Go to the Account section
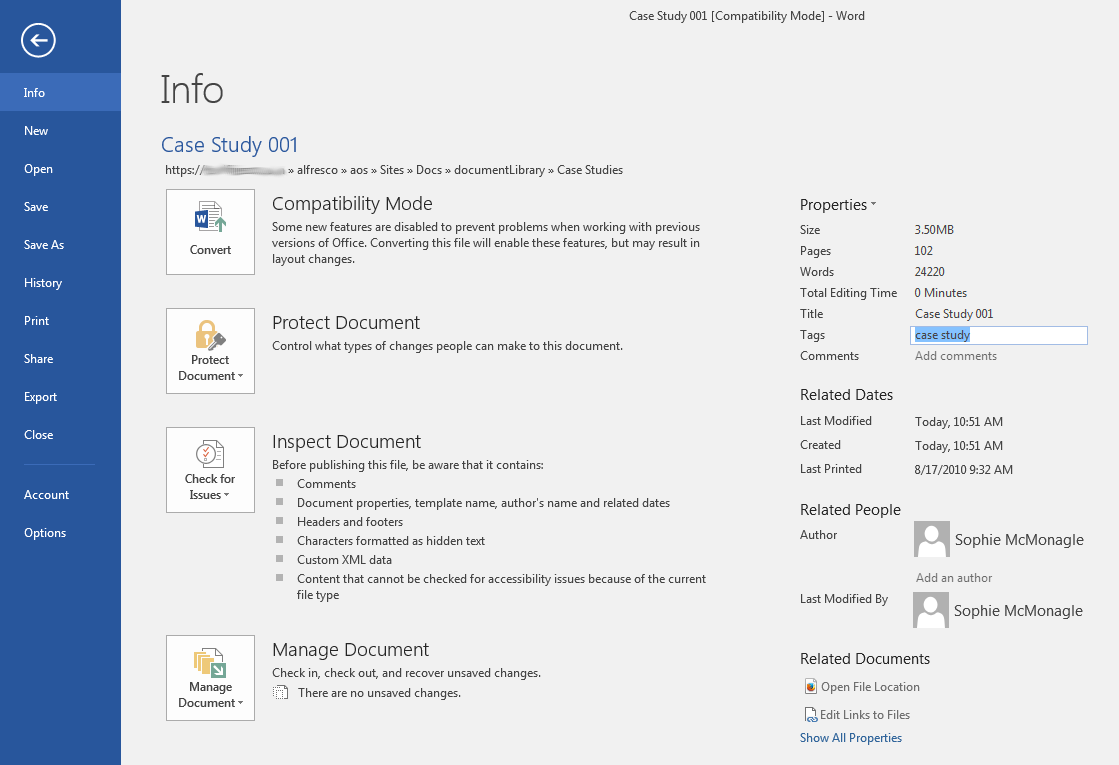The width and height of the screenshot is (1119, 765). (46, 494)
